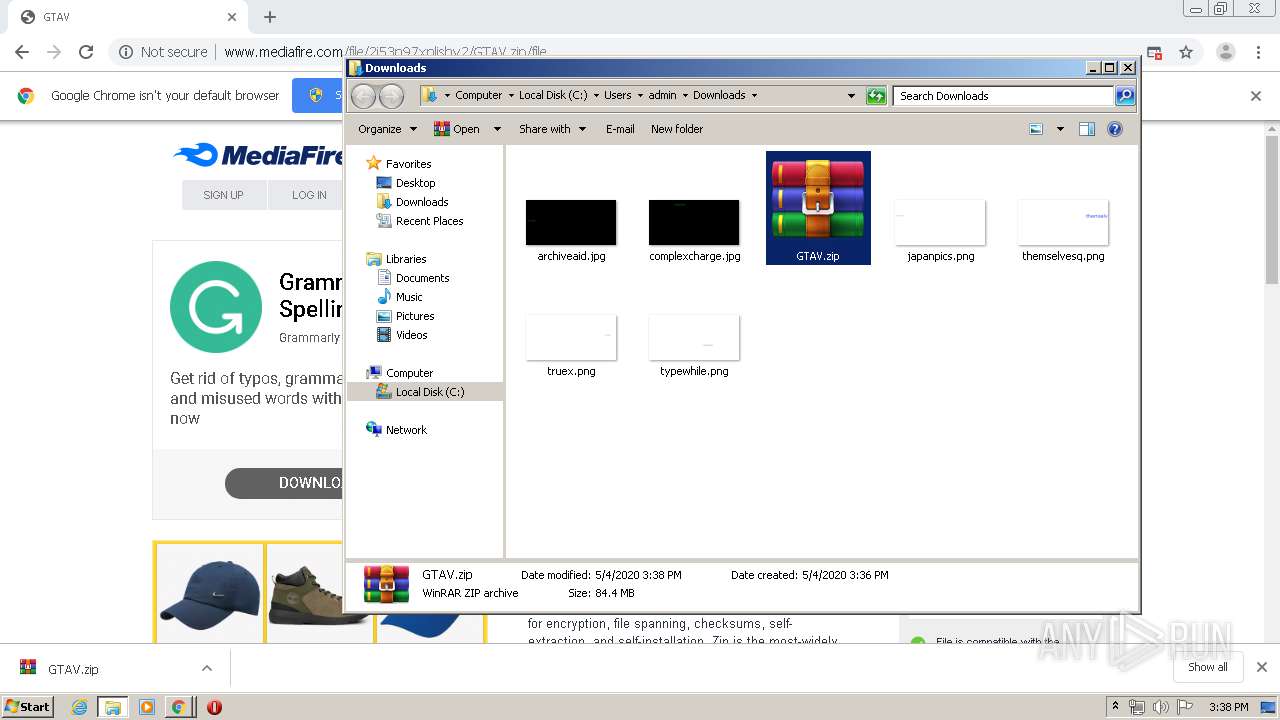This screenshot has width=1280, height=720.
Task: Expand address bar history dropdown
Action: tap(851, 96)
